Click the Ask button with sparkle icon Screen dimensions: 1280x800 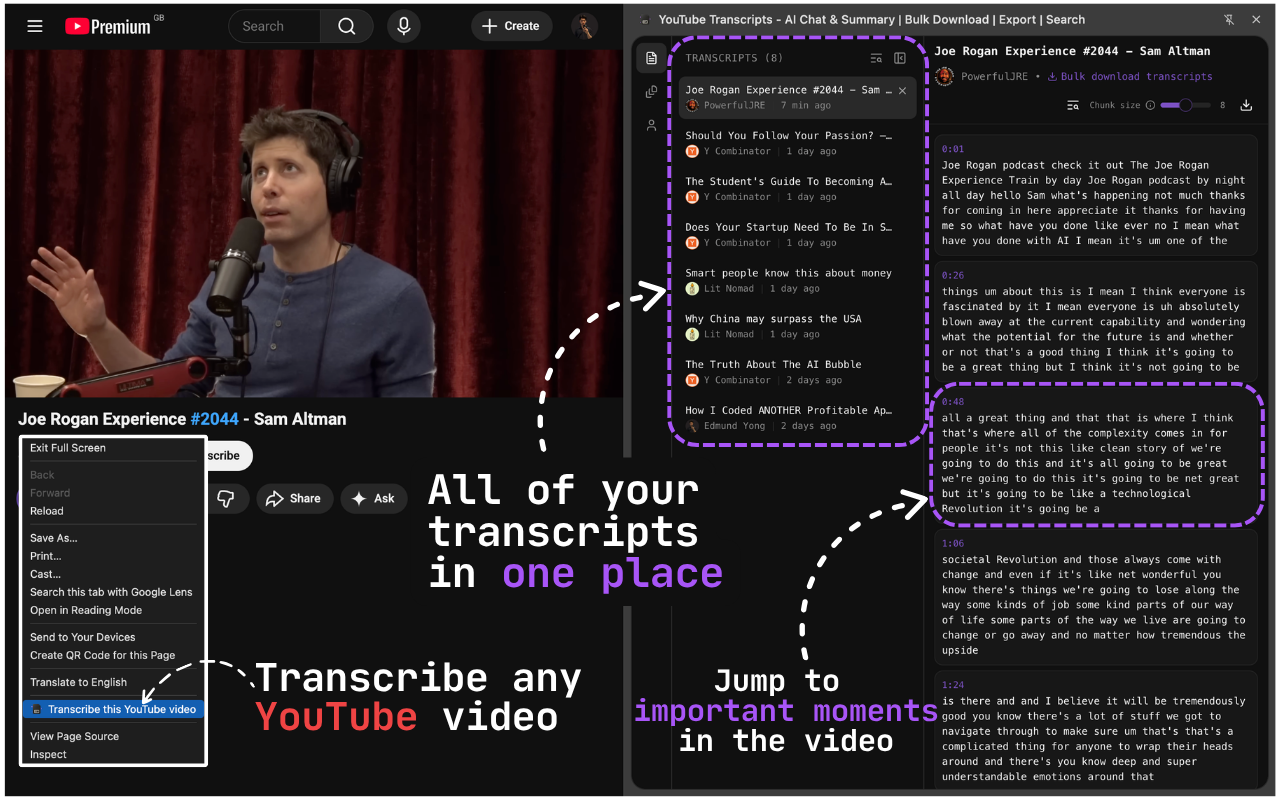pos(373,498)
